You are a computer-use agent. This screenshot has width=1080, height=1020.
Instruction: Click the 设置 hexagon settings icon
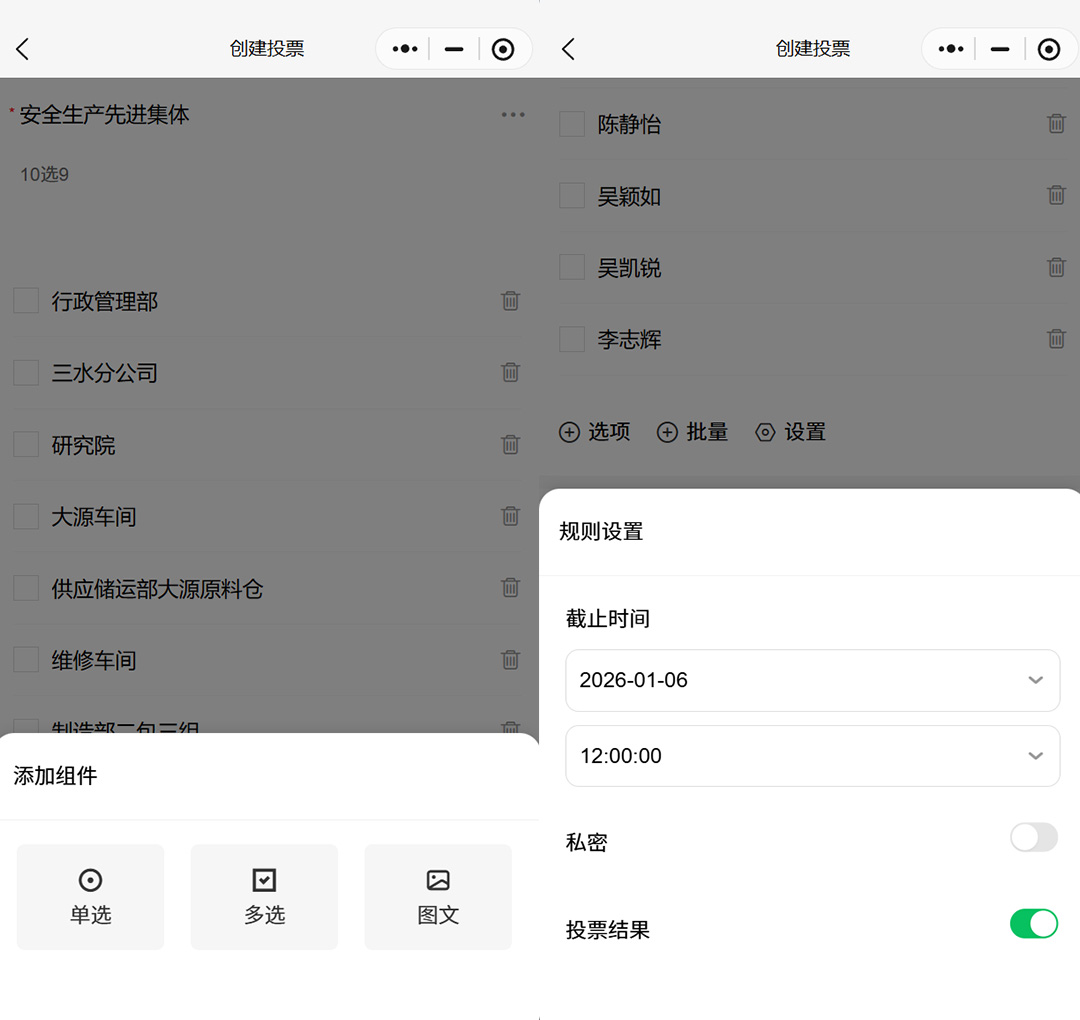click(x=765, y=432)
